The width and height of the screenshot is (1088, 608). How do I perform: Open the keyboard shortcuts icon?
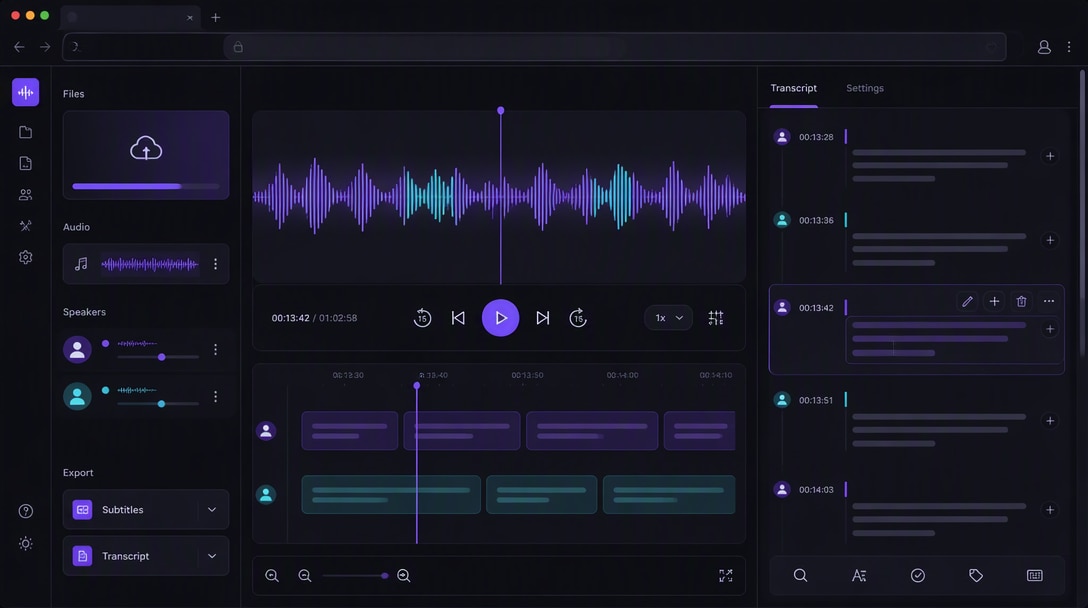click(1035, 575)
